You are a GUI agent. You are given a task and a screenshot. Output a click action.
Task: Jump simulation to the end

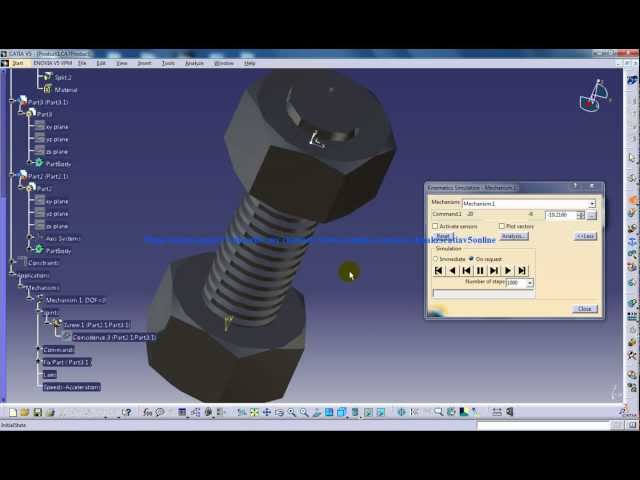pyautogui.click(x=522, y=271)
